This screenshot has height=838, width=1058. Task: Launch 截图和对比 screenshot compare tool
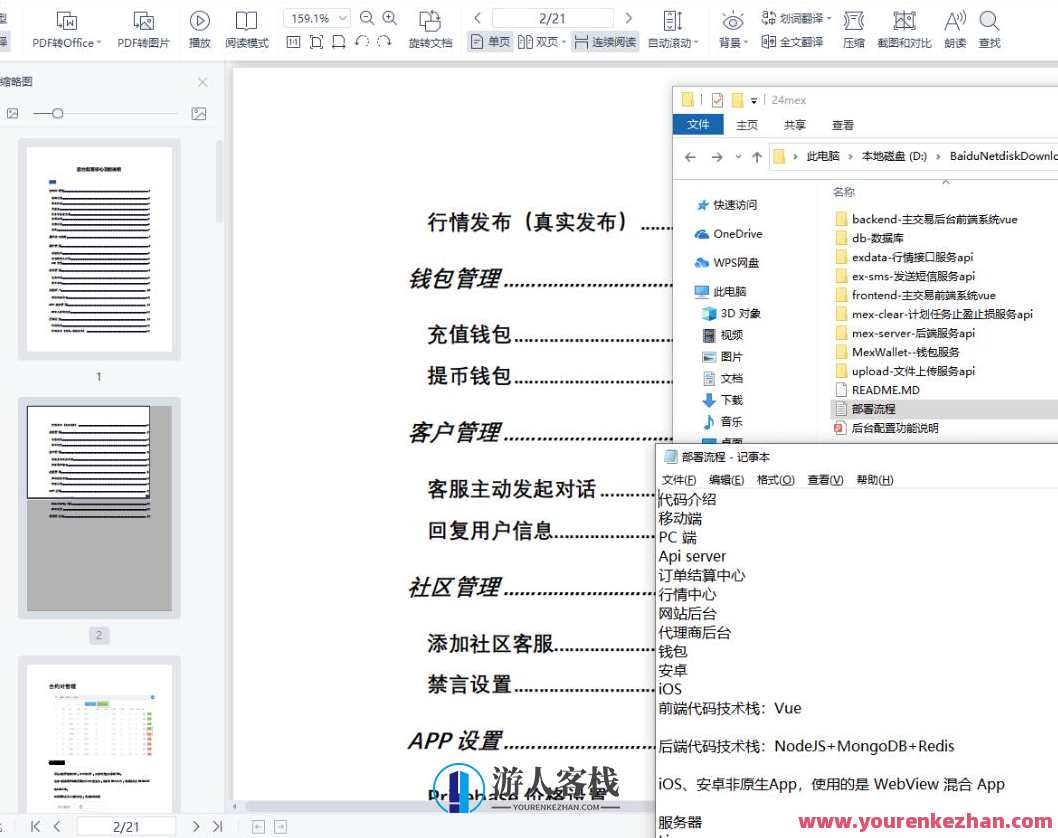coord(904,30)
